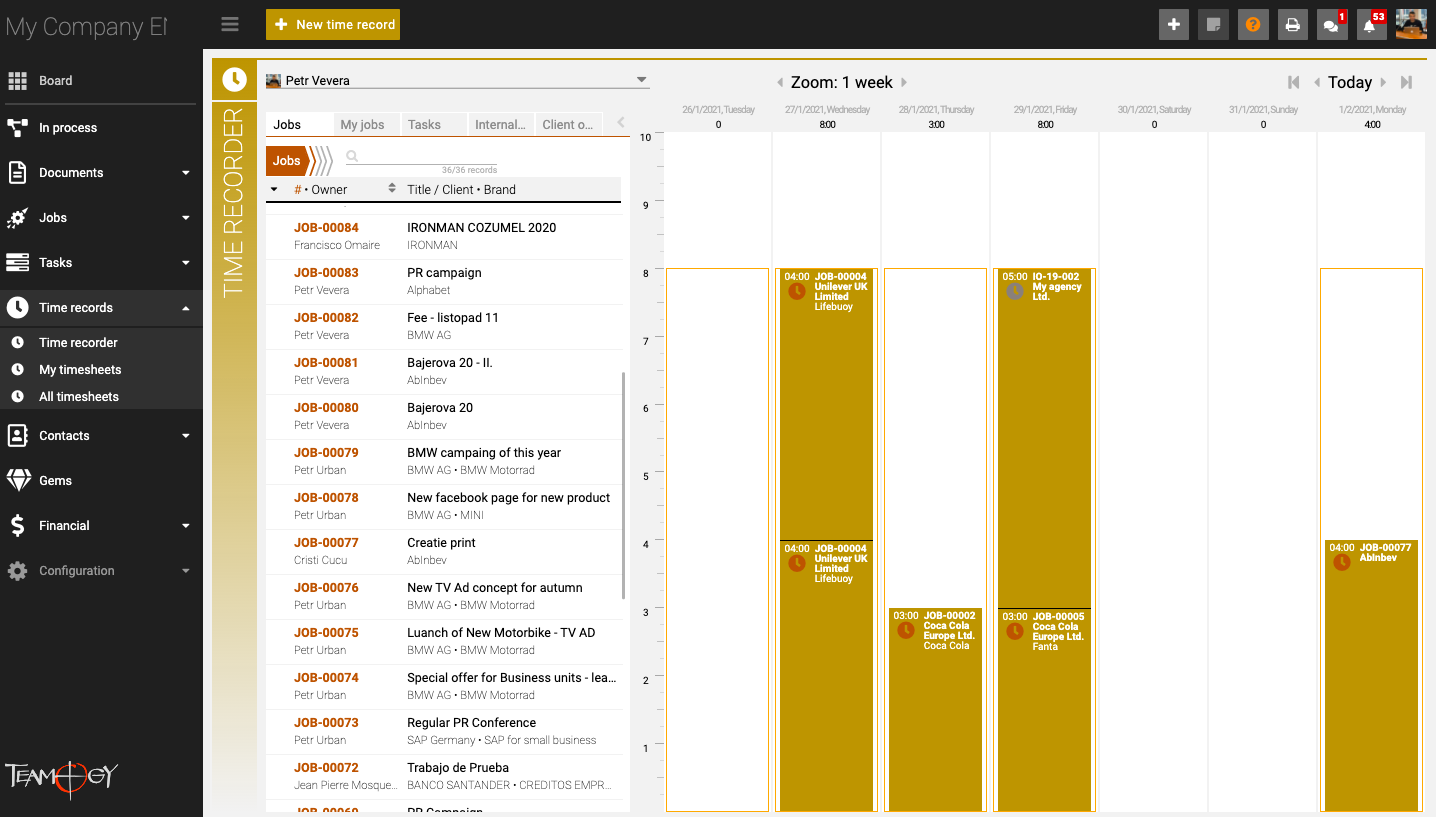Click the New time record button
Image resolution: width=1436 pixels, height=817 pixels.
pyautogui.click(x=333, y=25)
